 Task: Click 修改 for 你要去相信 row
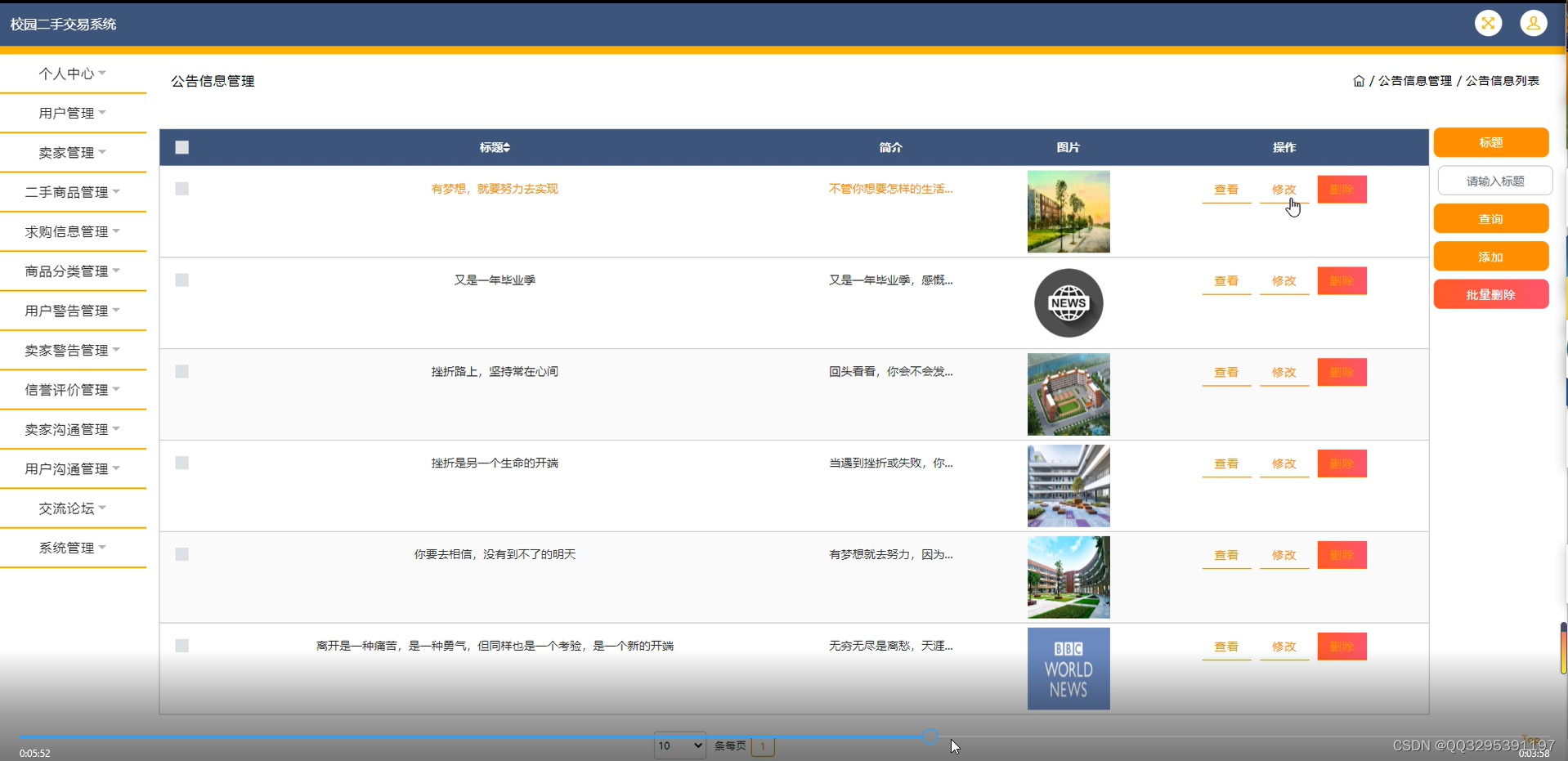1284,556
